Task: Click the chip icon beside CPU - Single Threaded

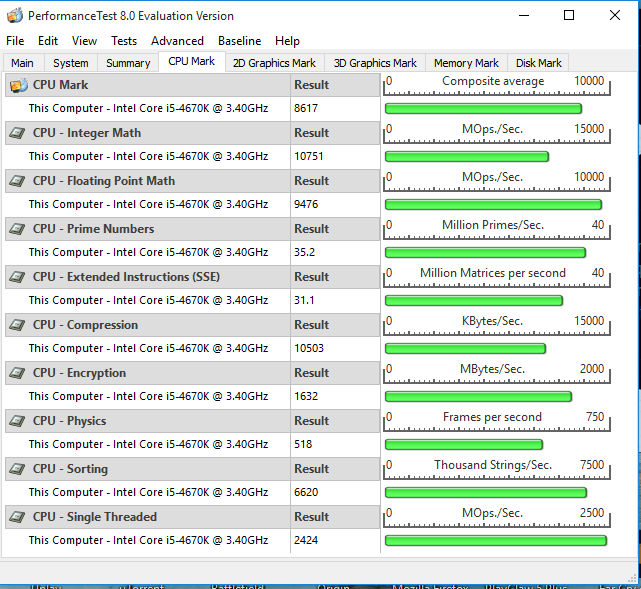Action: [17, 517]
